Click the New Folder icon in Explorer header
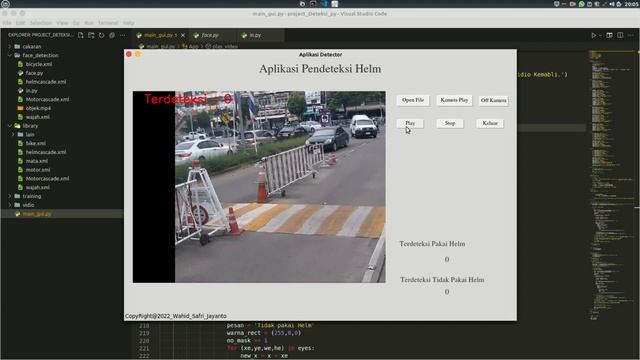The height and width of the screenshot is (360, 640). (91, 35)
